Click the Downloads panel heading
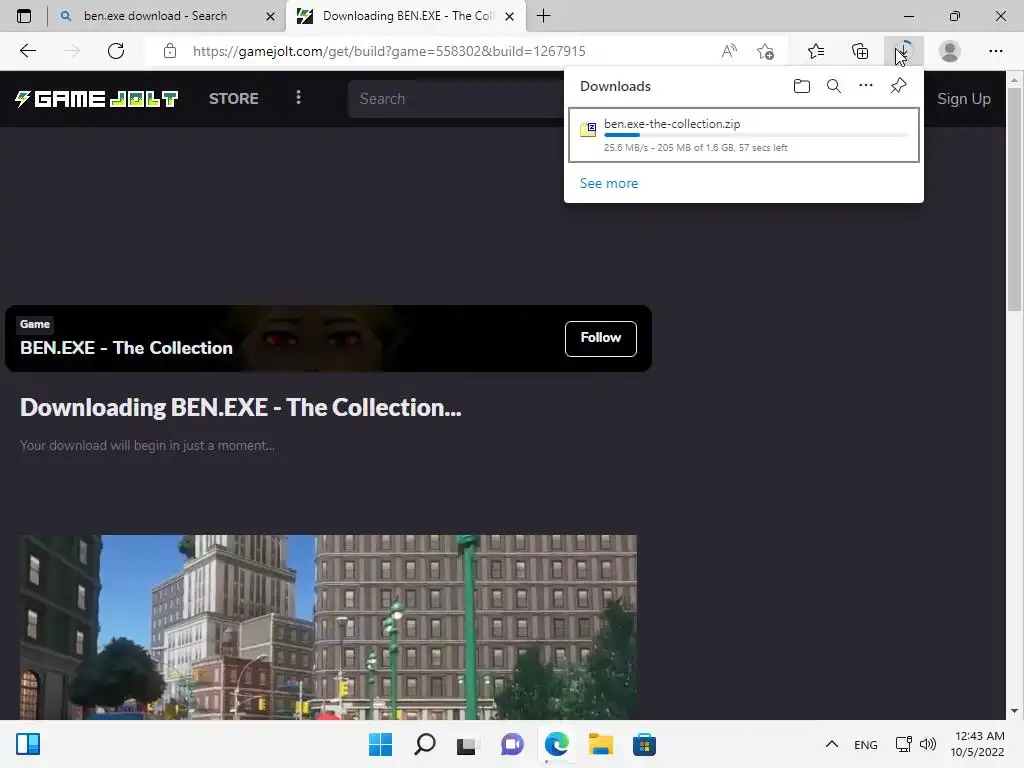1024x768 pixels. (615, 86)
